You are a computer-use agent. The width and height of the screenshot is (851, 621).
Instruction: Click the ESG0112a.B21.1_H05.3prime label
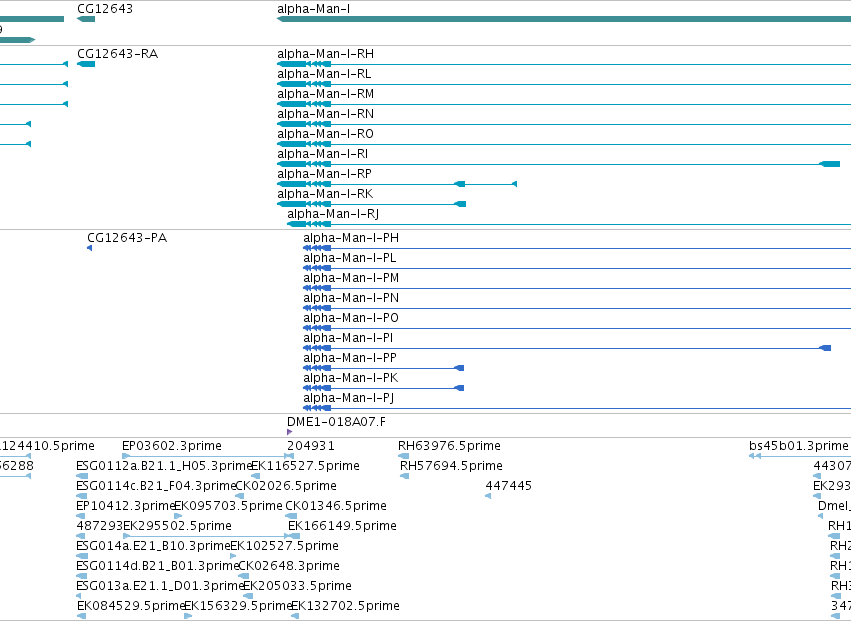click(x=164, y=466)
